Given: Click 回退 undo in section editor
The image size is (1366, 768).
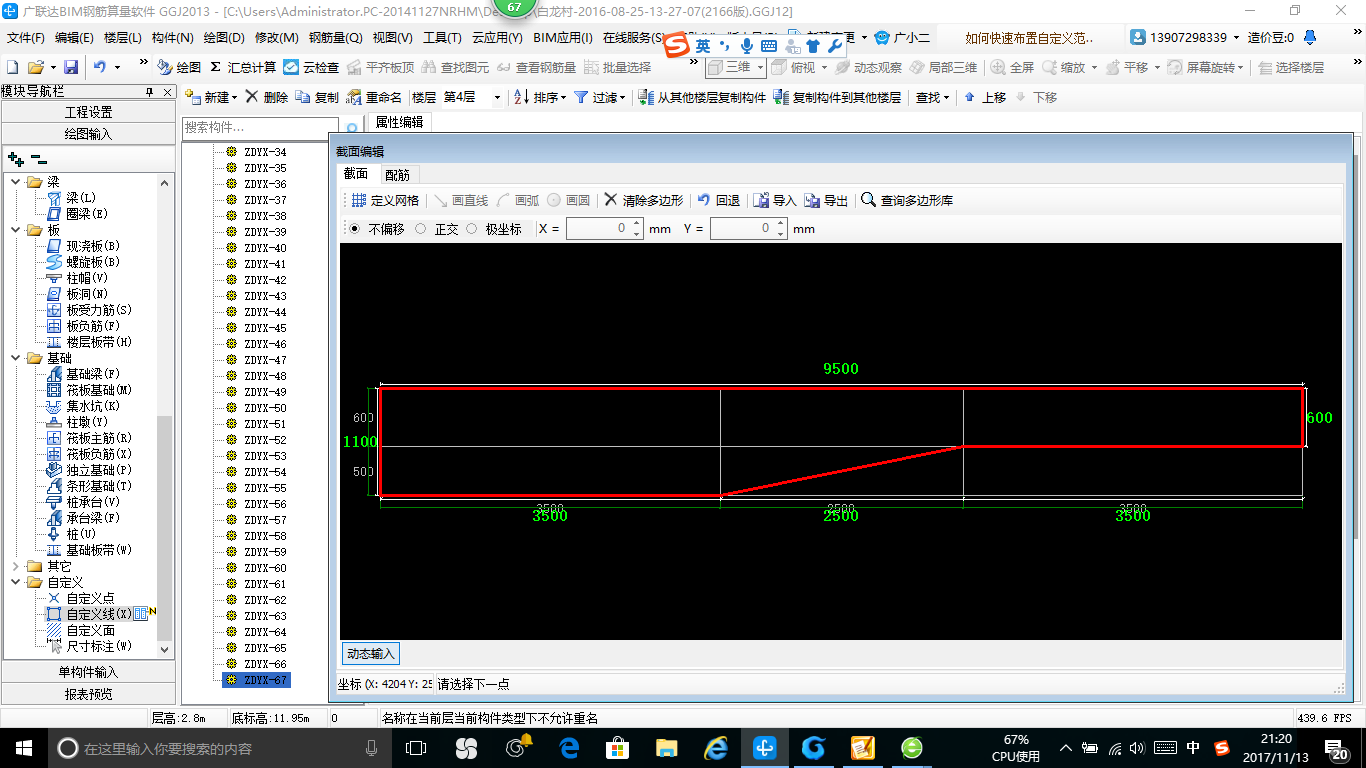Looking at the screenshot, I should (x=719, y=200).
